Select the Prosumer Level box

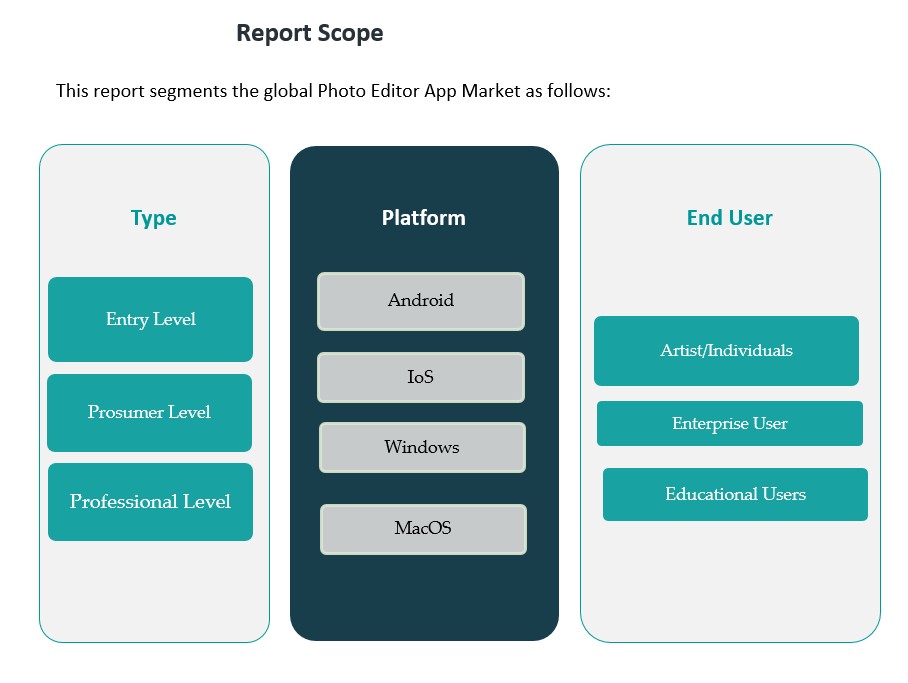149,412
